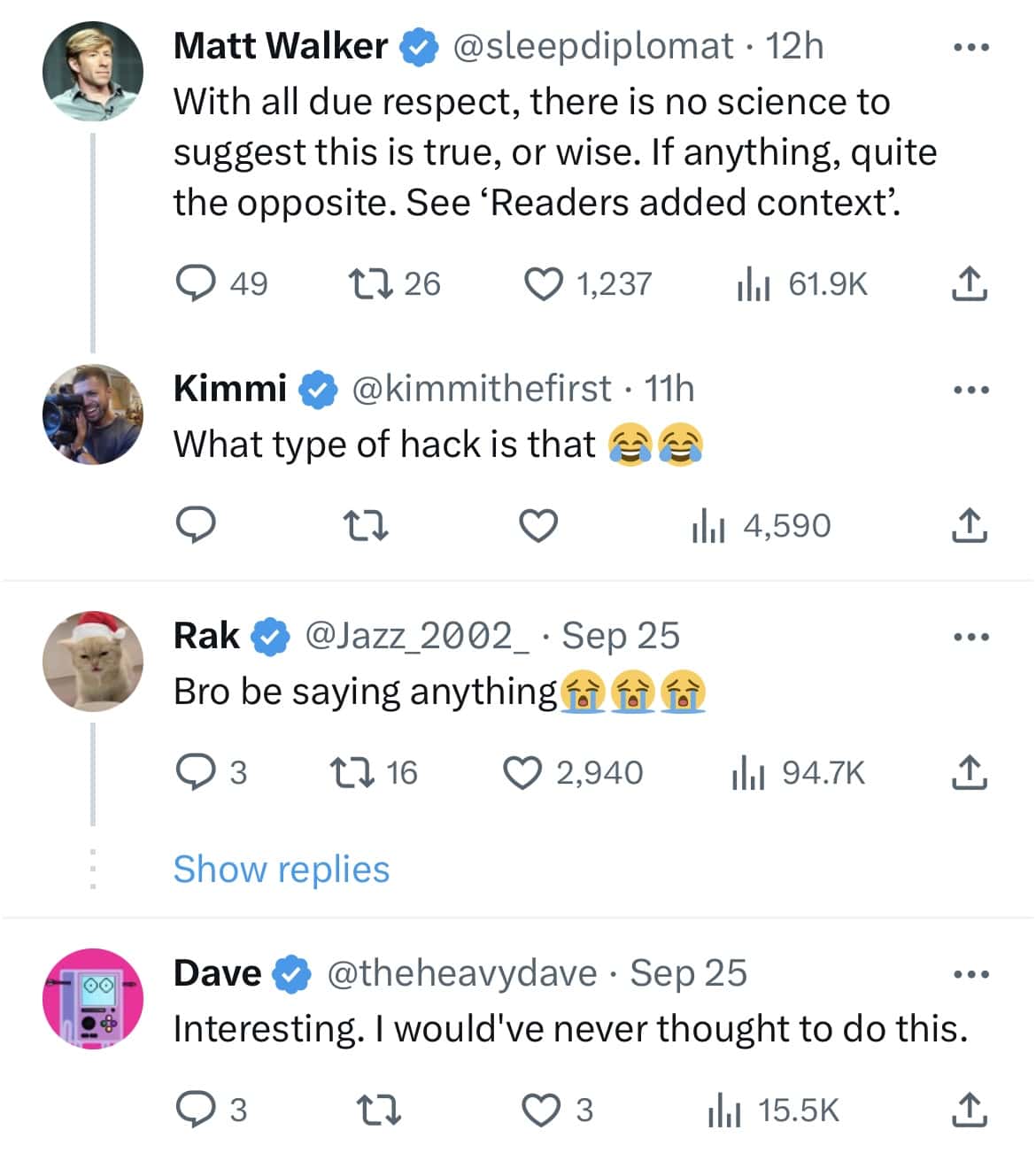Retweet Kimmi's hack comment
Viewport: 1036px width, 1161px height.
[366, 526]
